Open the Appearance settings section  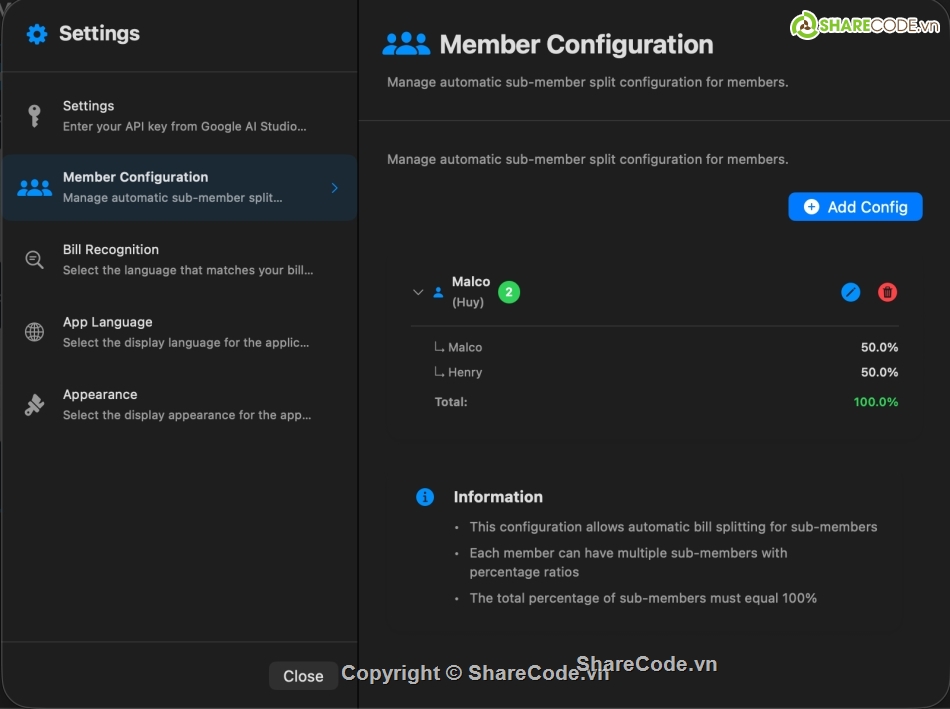click(180, 404)
